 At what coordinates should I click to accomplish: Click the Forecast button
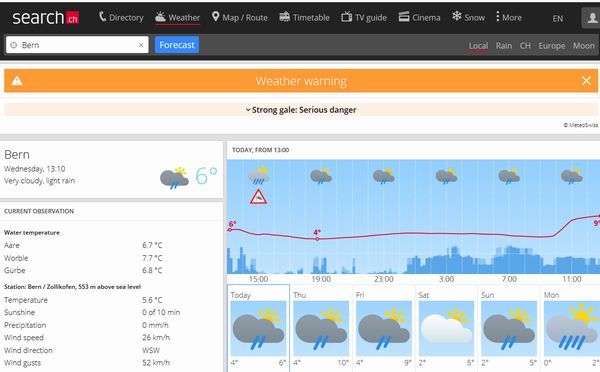pos(177,45)
